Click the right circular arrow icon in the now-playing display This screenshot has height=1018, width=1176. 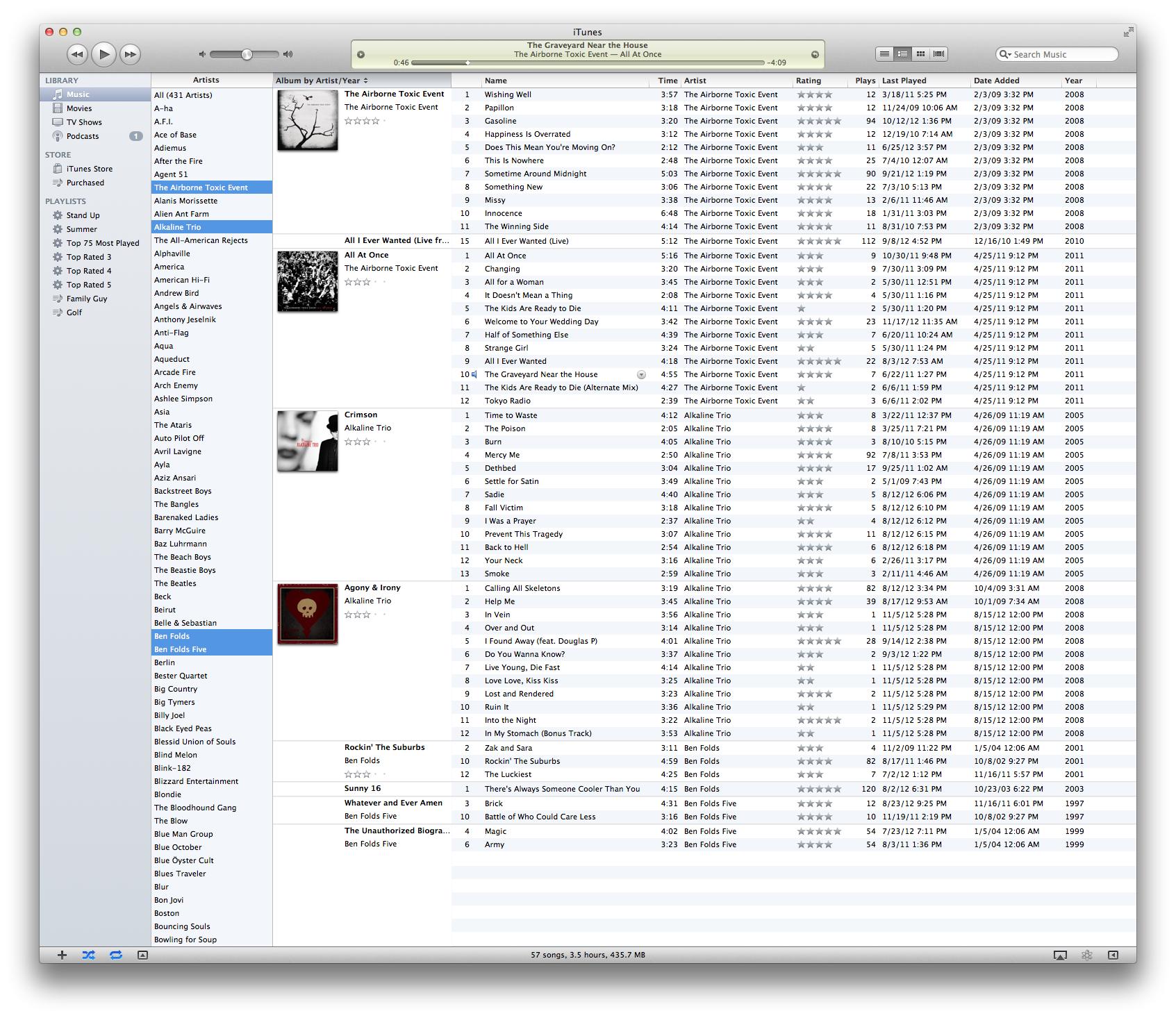(x=815, y=54)
